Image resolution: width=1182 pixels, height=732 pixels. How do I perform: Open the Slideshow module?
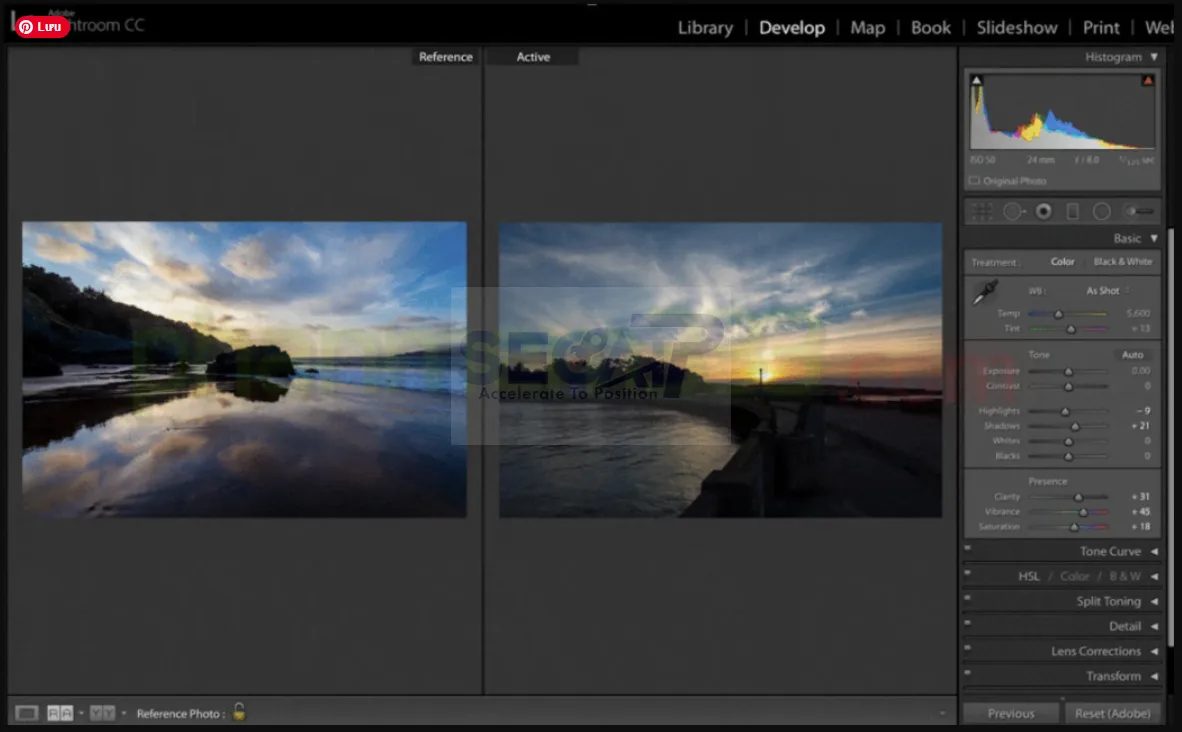(x=1016, y=27)
